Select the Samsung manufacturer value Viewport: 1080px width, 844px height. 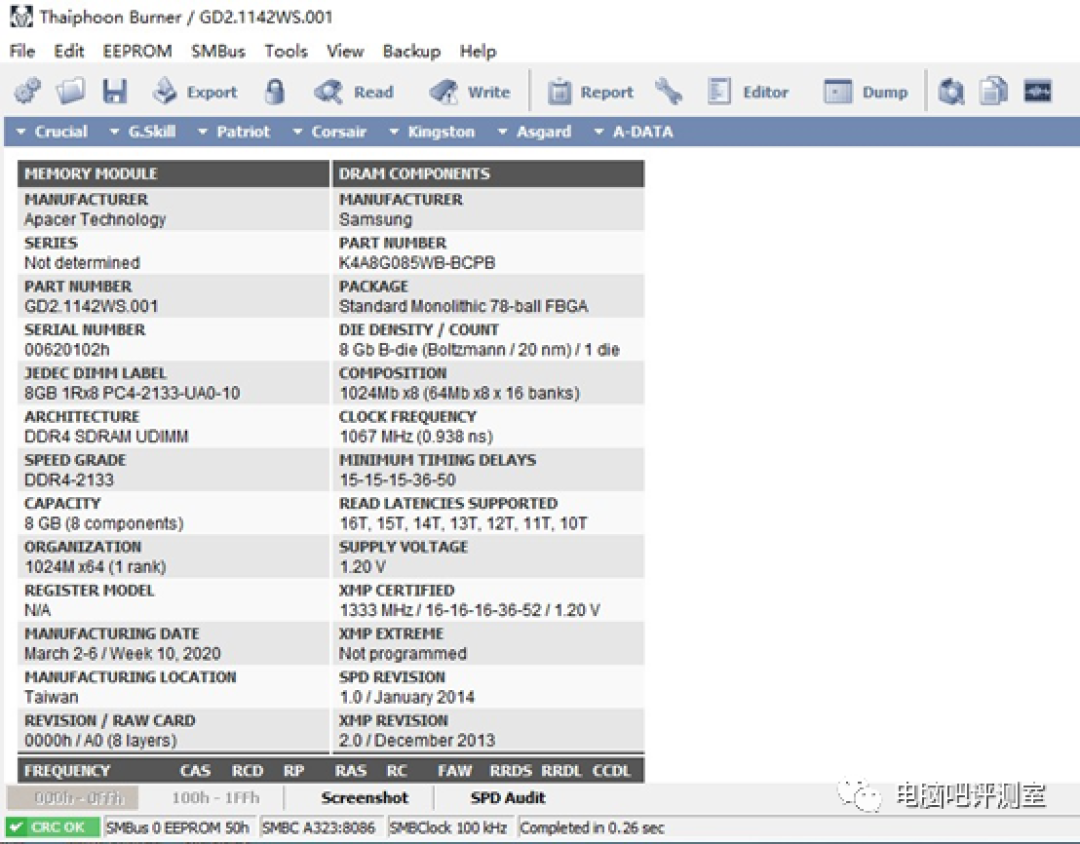click(x=375, y=219)
